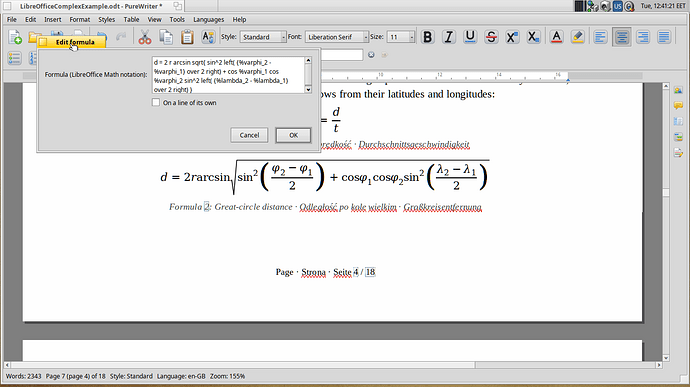The width and height of the screenshot is (690, 387).
Task: Create a new document via toolbar icon
Action: click(x=15, y=37)
